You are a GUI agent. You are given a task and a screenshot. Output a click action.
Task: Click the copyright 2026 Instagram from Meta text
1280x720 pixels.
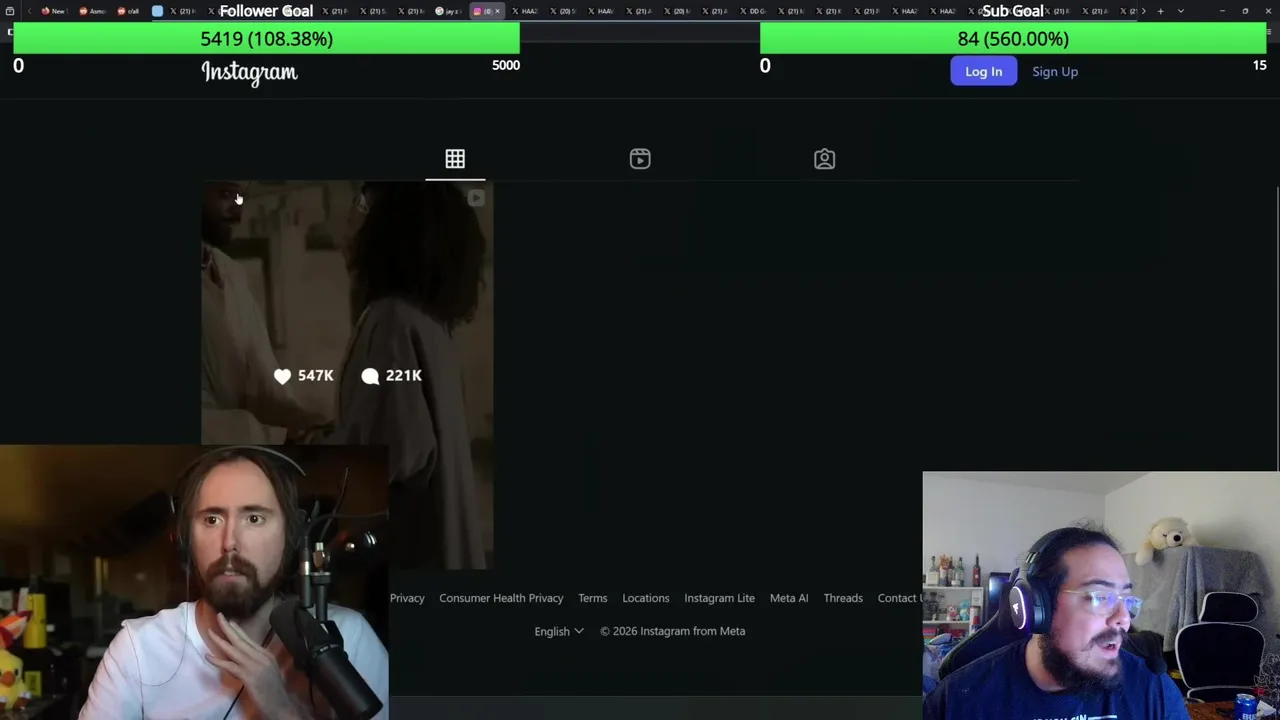(x=672, y=631)
